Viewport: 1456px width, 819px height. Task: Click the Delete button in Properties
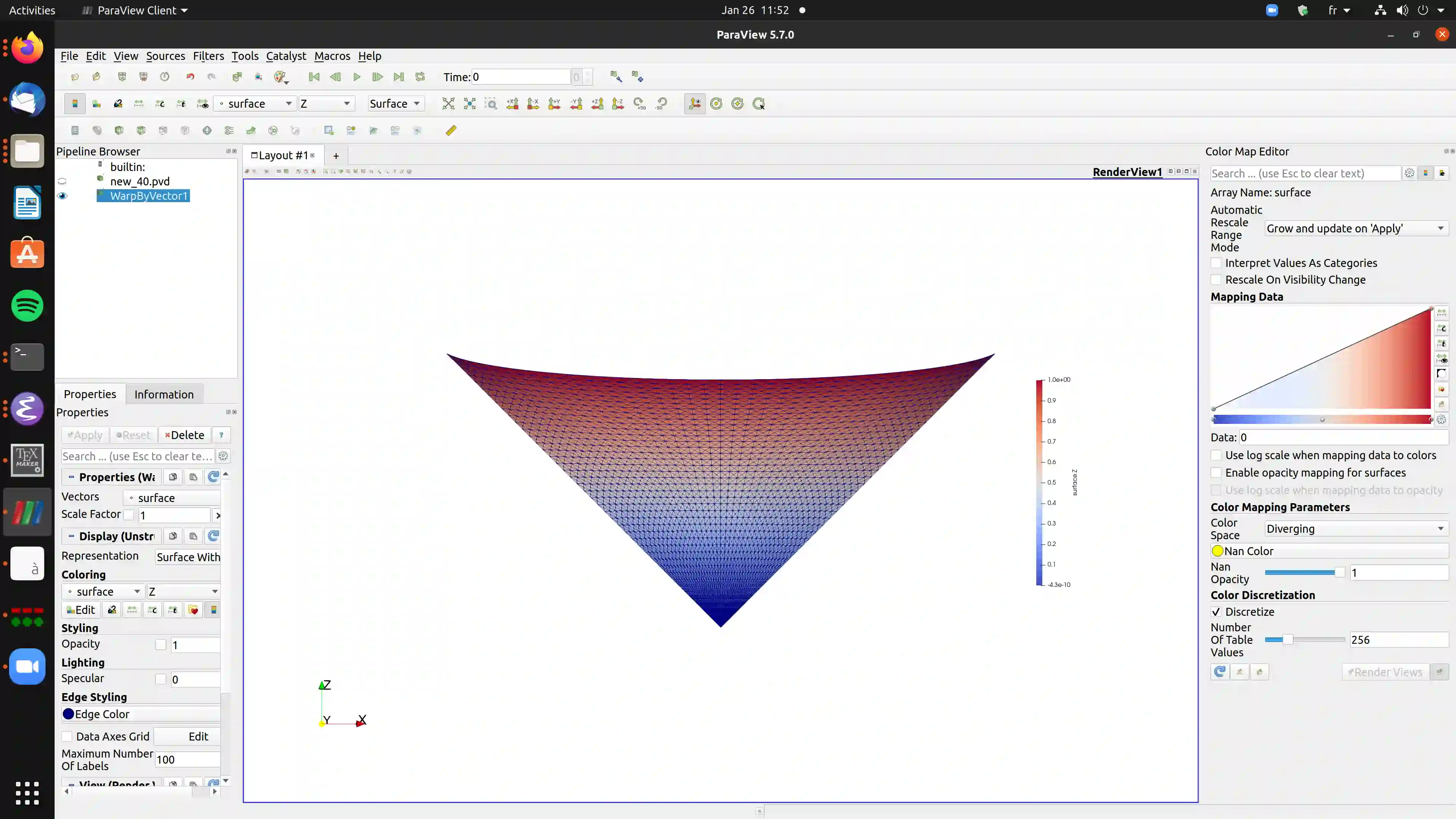[184, 435]
